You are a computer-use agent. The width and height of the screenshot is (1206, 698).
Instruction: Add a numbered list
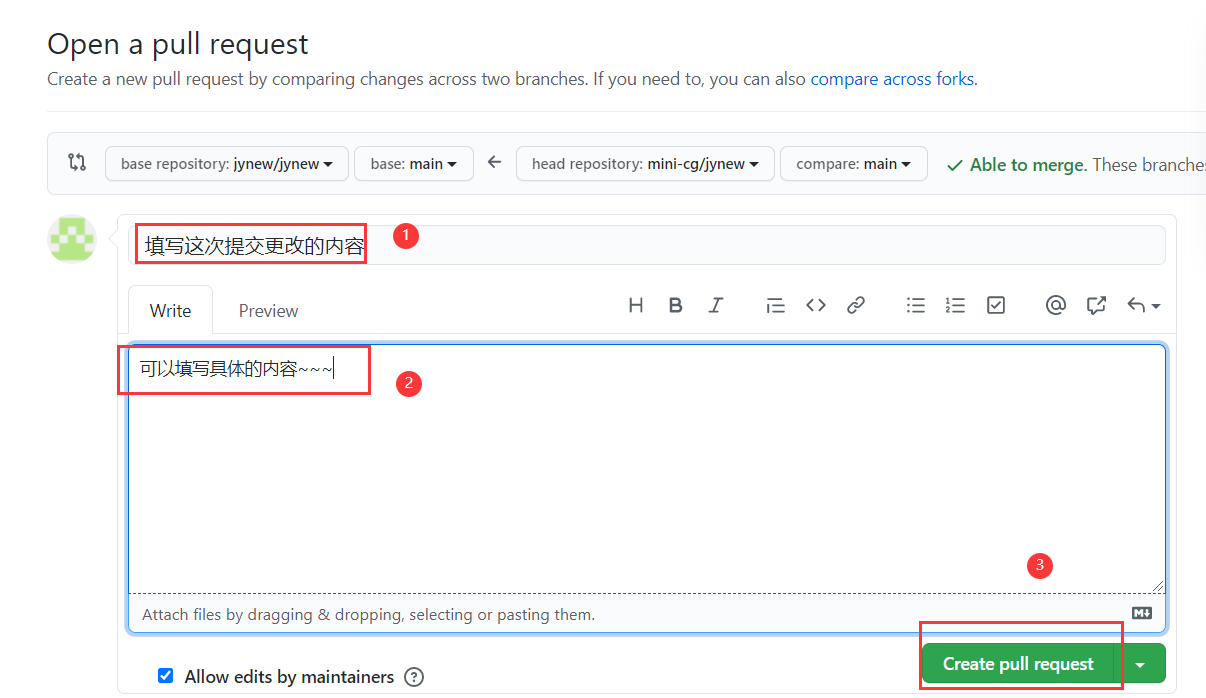click(956, 305)
